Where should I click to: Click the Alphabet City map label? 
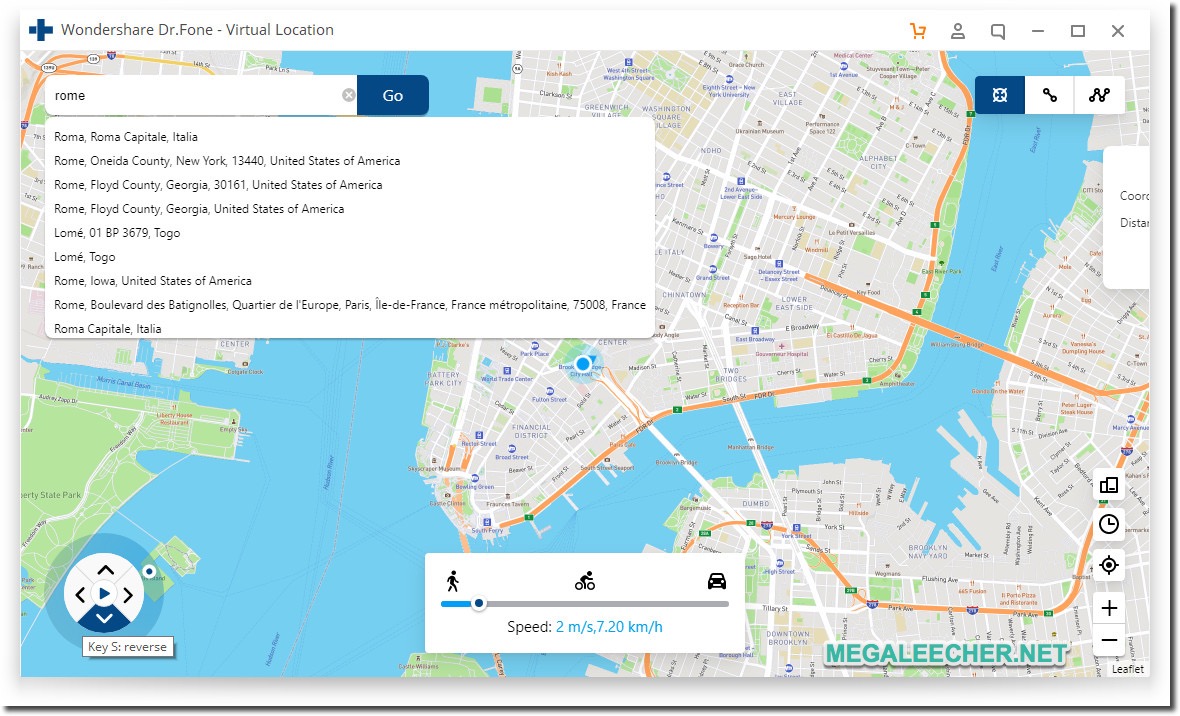877,162
